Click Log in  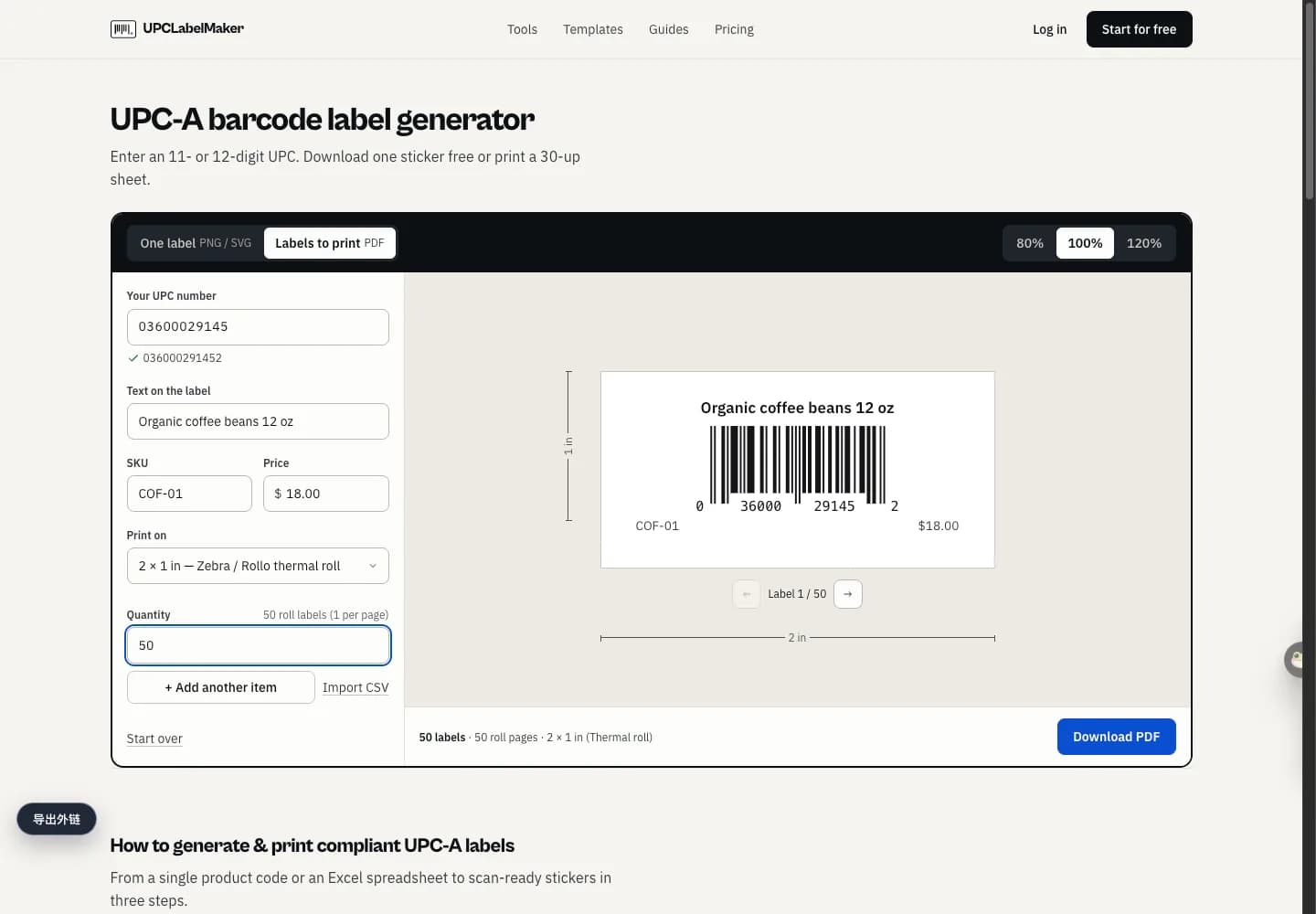tap(1049, 29)
